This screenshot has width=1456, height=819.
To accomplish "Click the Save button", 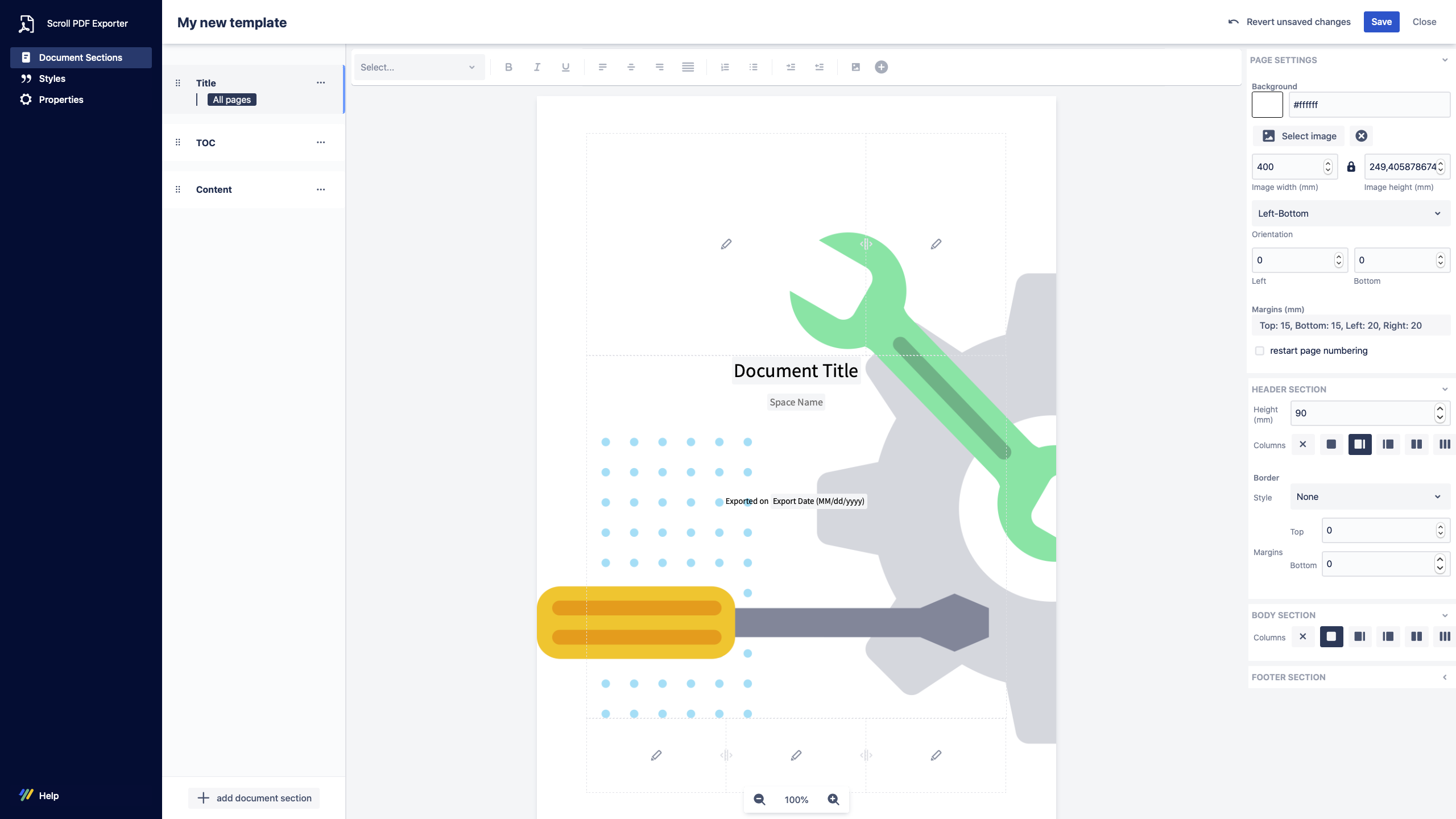I will point(1381,22).
